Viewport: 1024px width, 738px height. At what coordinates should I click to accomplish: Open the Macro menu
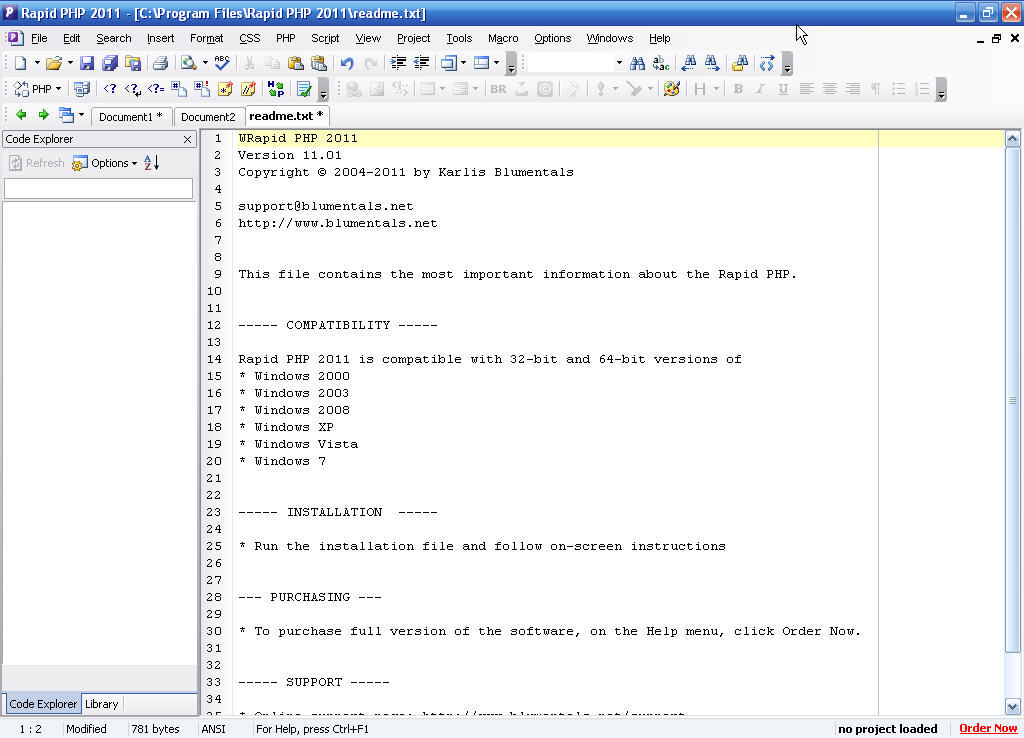(503, 38)
